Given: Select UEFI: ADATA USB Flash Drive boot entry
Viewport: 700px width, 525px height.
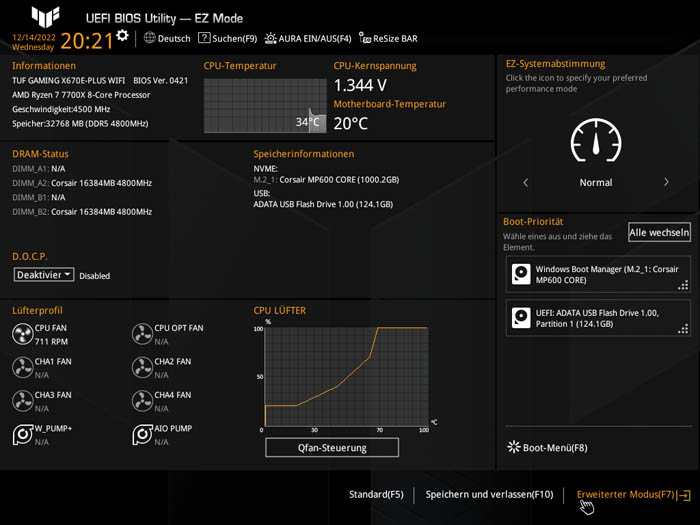Looking at the screenshot, I should (x=598, y=318).
